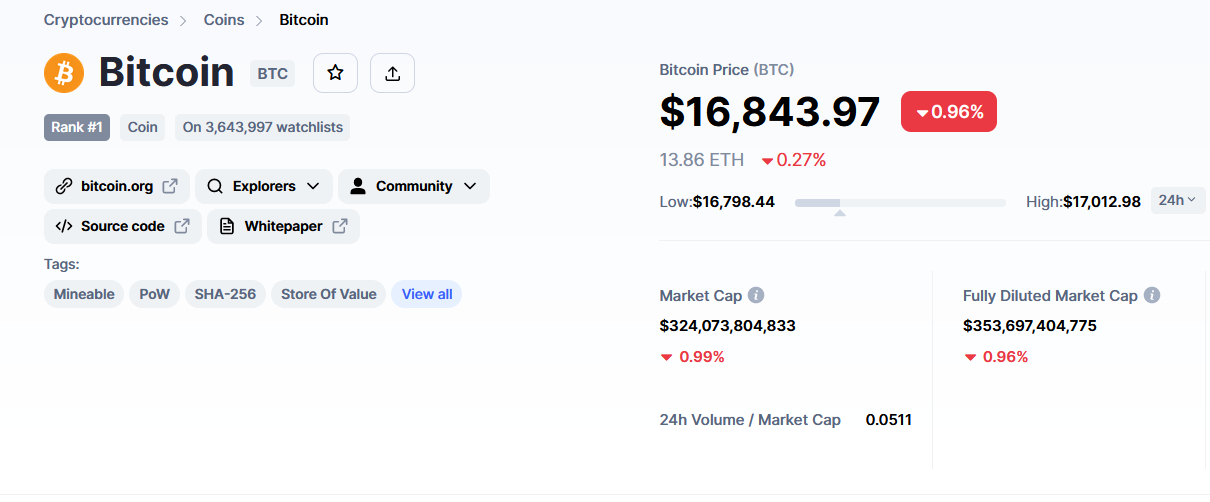Click the $16,843.97 price value

770,112
